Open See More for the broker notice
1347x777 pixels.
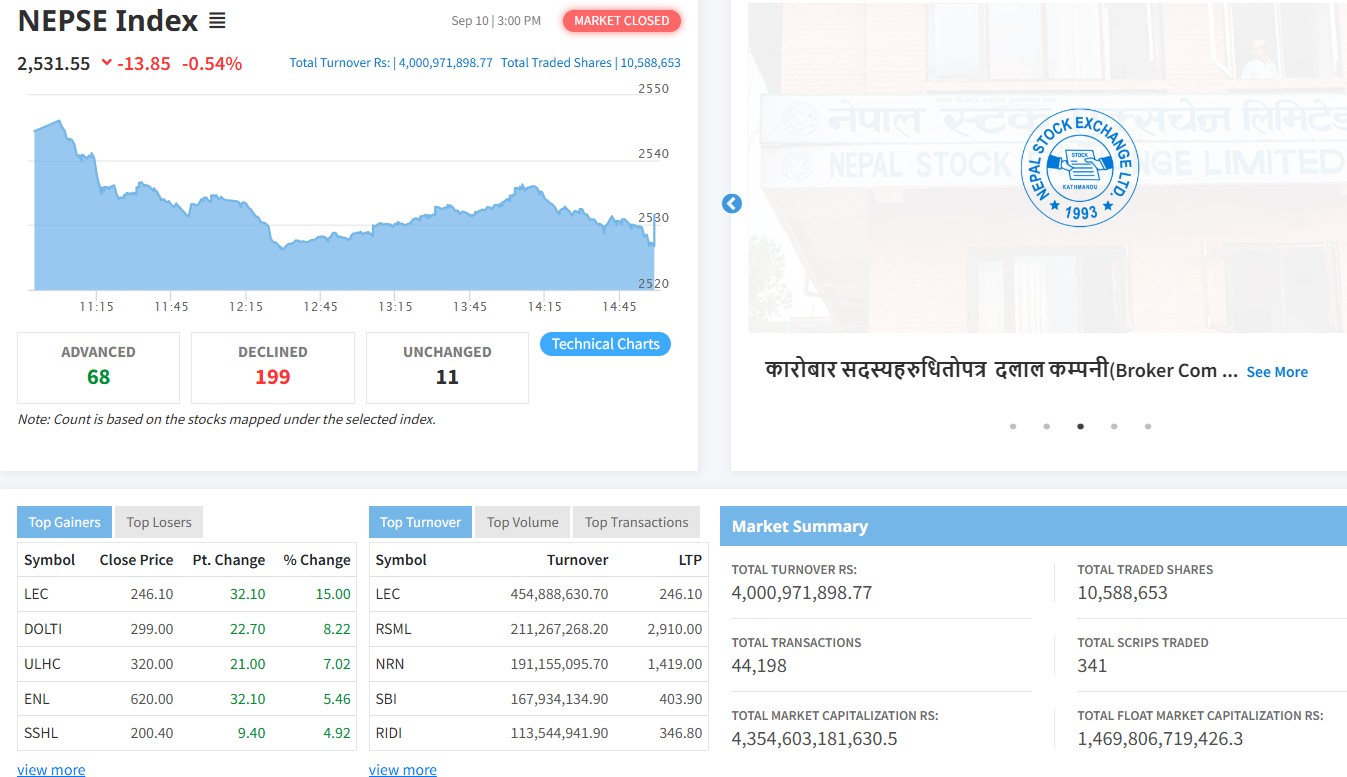(1277, 372)
